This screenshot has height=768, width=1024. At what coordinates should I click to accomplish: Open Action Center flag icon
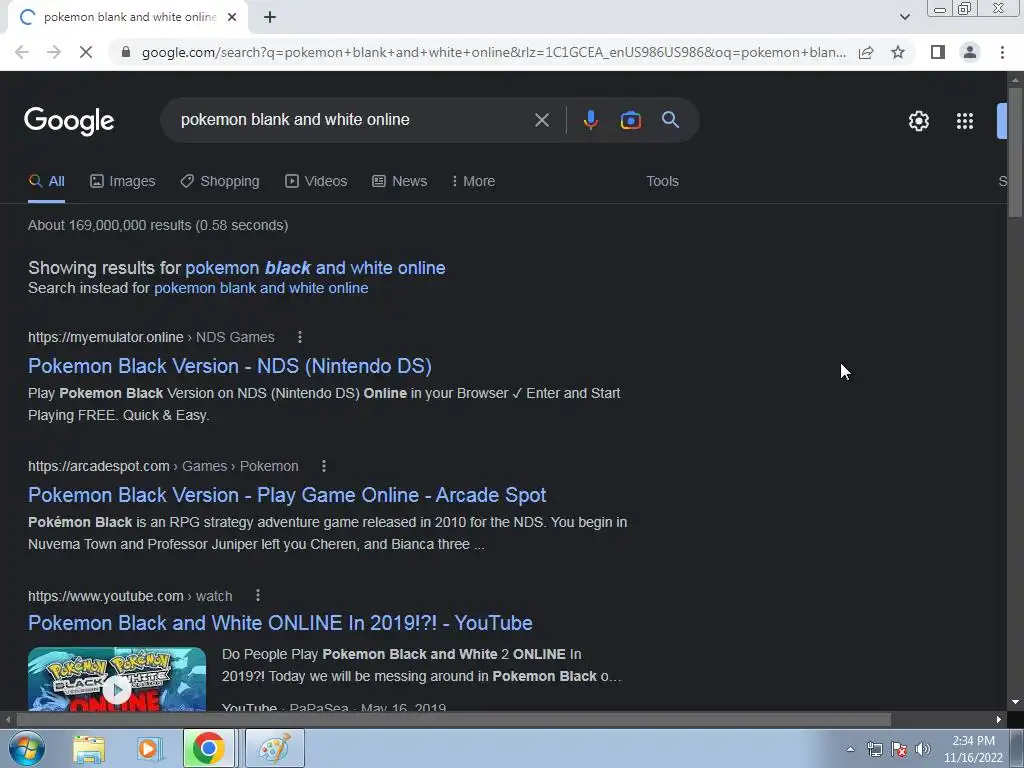click(x=899, y=749)
